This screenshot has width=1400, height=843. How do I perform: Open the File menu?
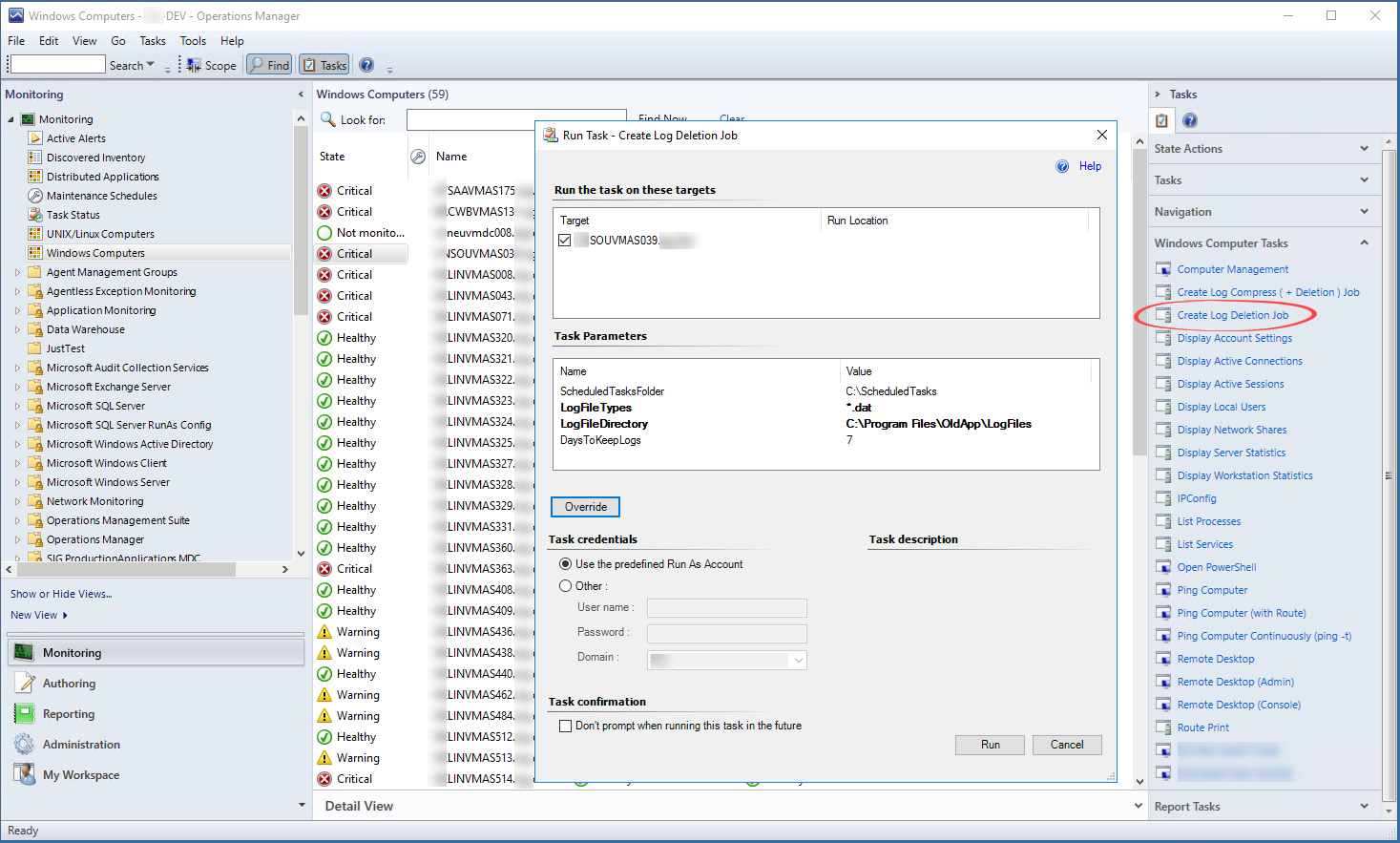pyautogui.click(x=16, y=41)
